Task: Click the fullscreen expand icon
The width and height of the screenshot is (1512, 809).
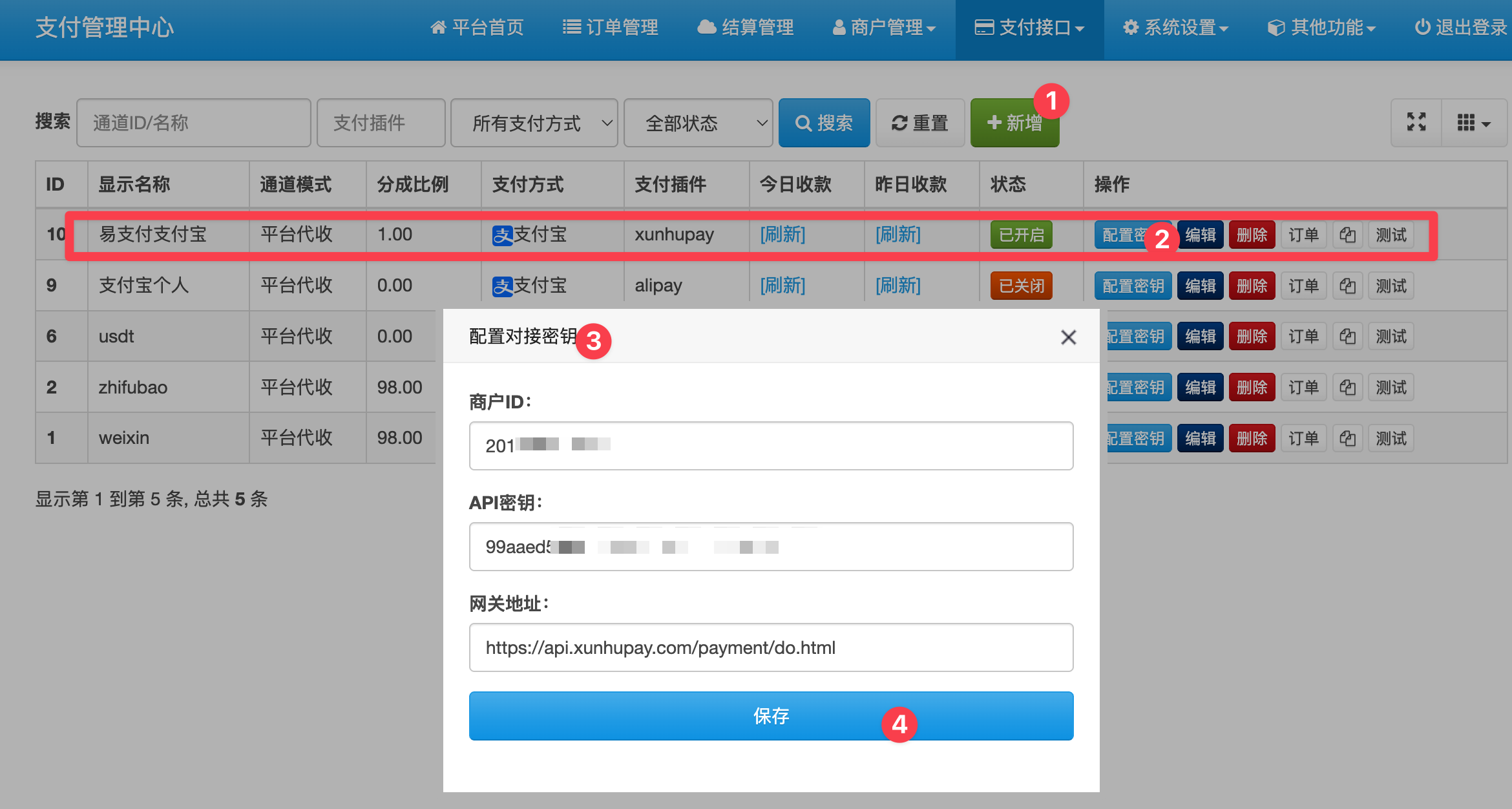Action: tap(1416, 123)
